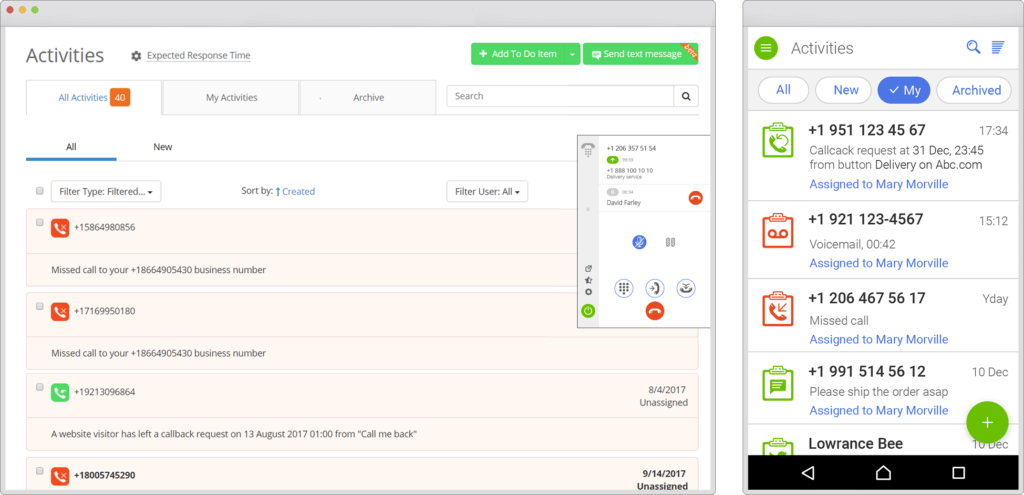Tap the Archived filter chip on mobile
Image resolution: width=1024 pixels, height=495 pixels.
976,90
